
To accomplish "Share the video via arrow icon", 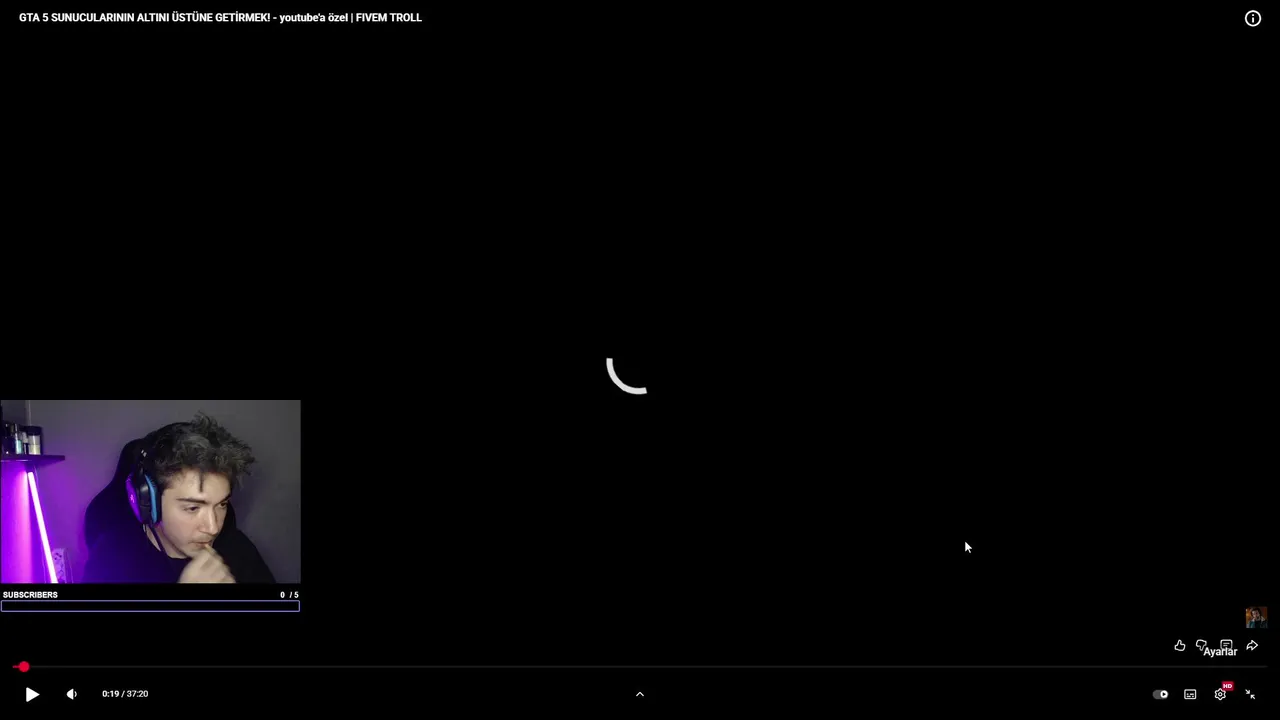I will (x=1252, y=646).
